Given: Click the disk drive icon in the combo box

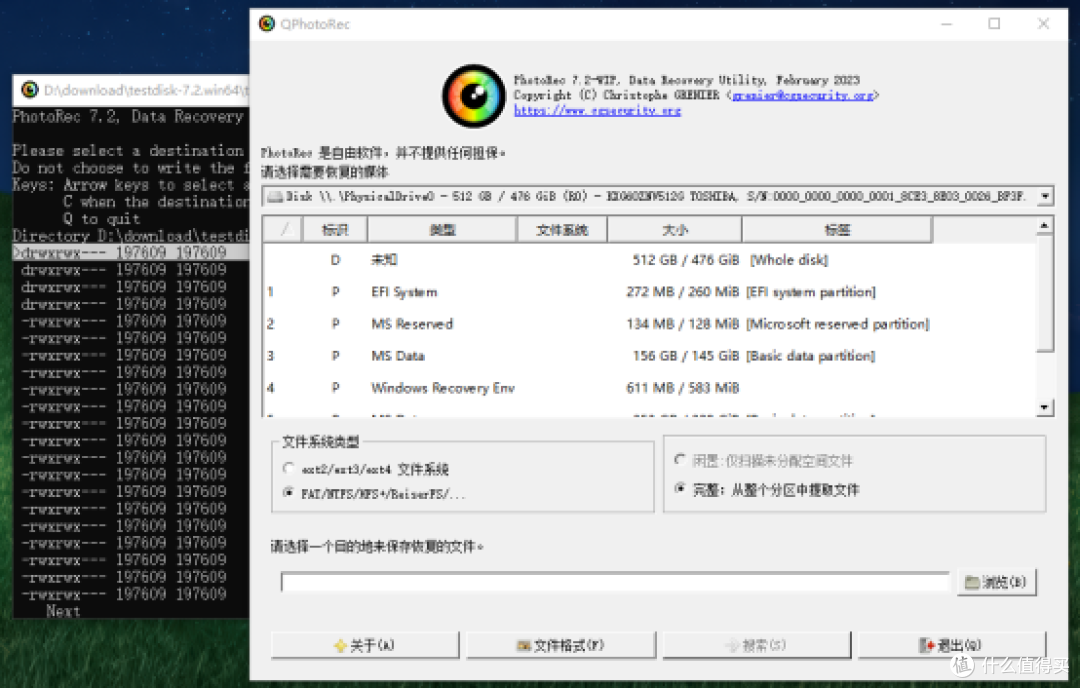Looking at the screenshot, I should 275,197.
